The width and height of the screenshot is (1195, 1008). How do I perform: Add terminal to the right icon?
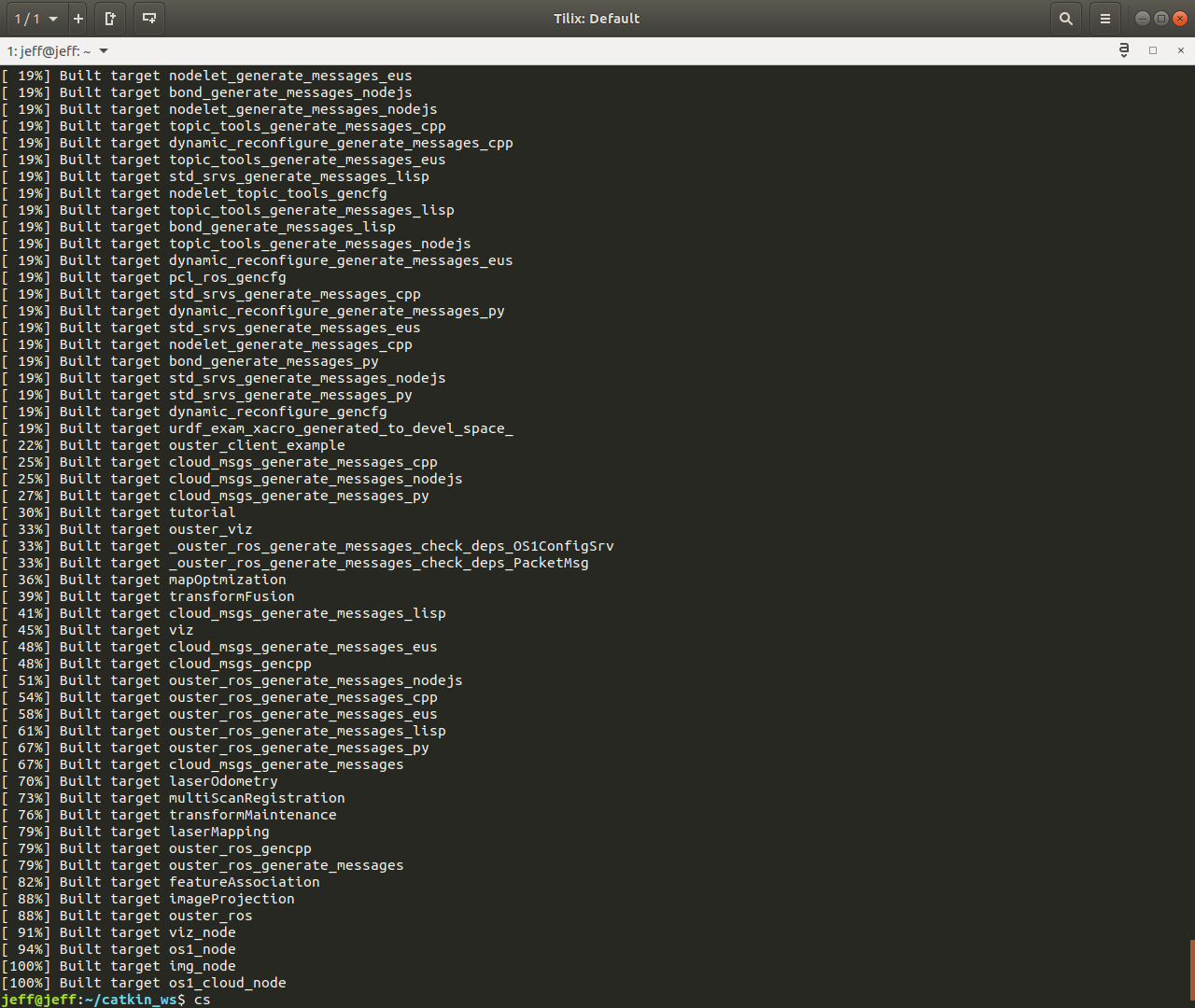109,19
